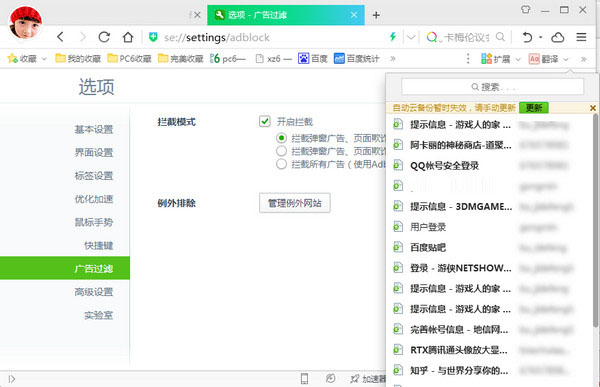Show more bookmarks with the chevron
The image size is (600, 387).
(393, 59)
